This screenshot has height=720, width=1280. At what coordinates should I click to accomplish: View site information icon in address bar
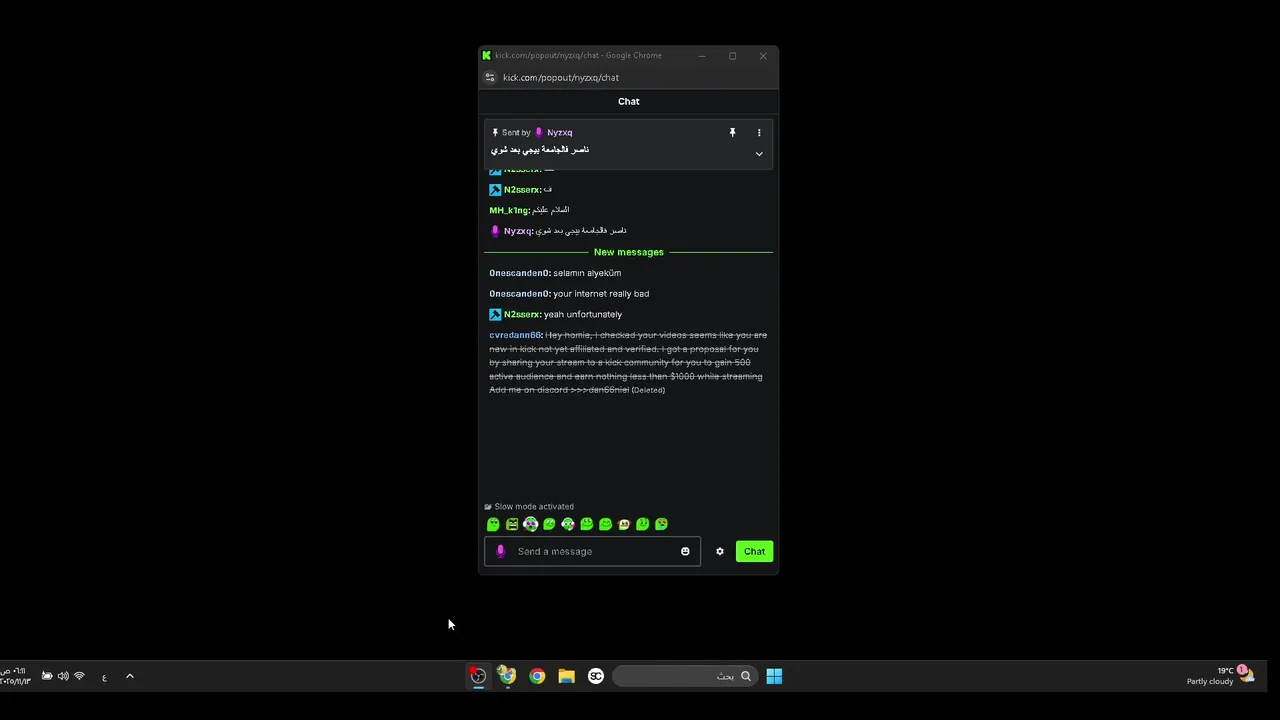tap(490, 77)
